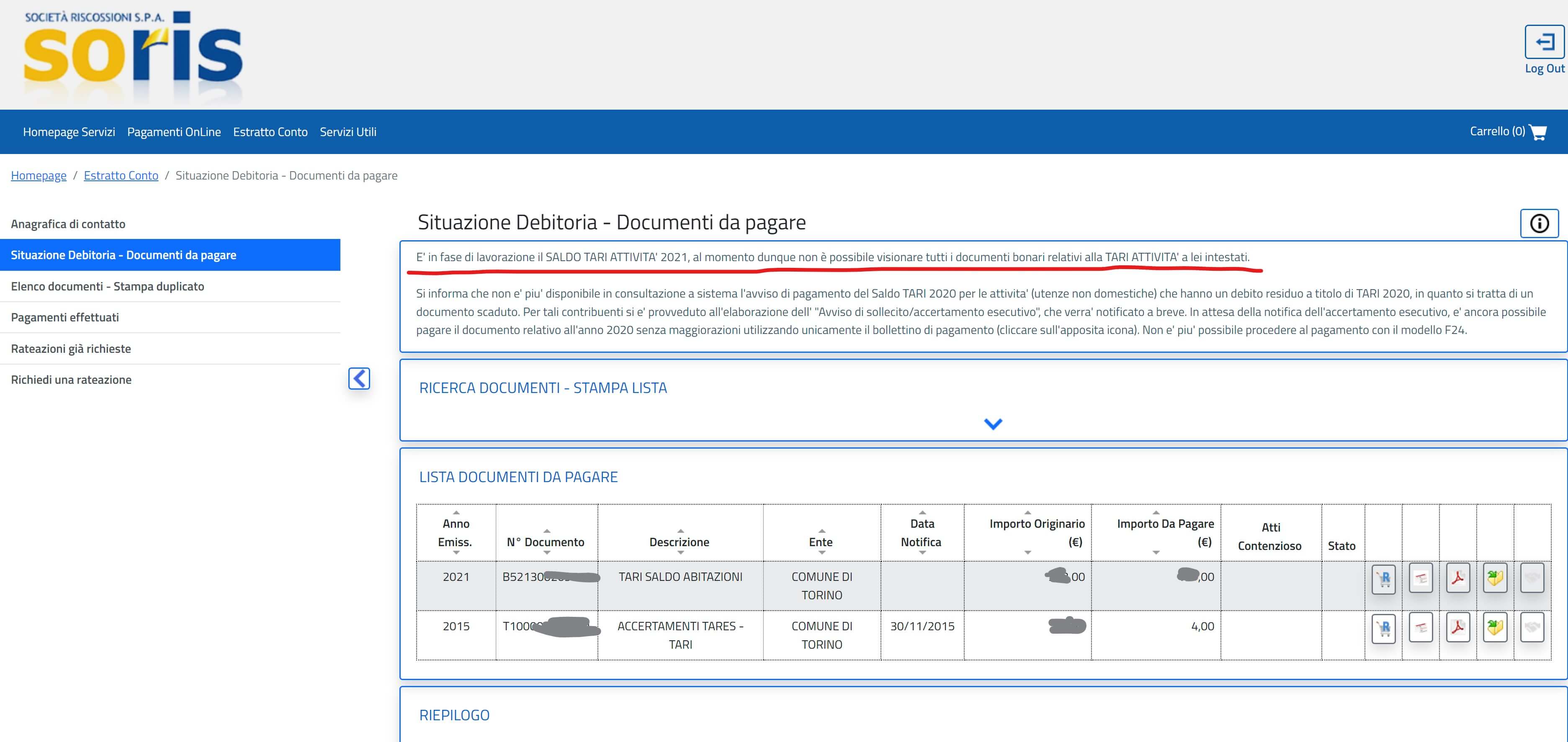The width and height of the screenshot is (1568, 742).
Task: Expand the Ricerca Documenti section chevron
Action: (993, 424)
